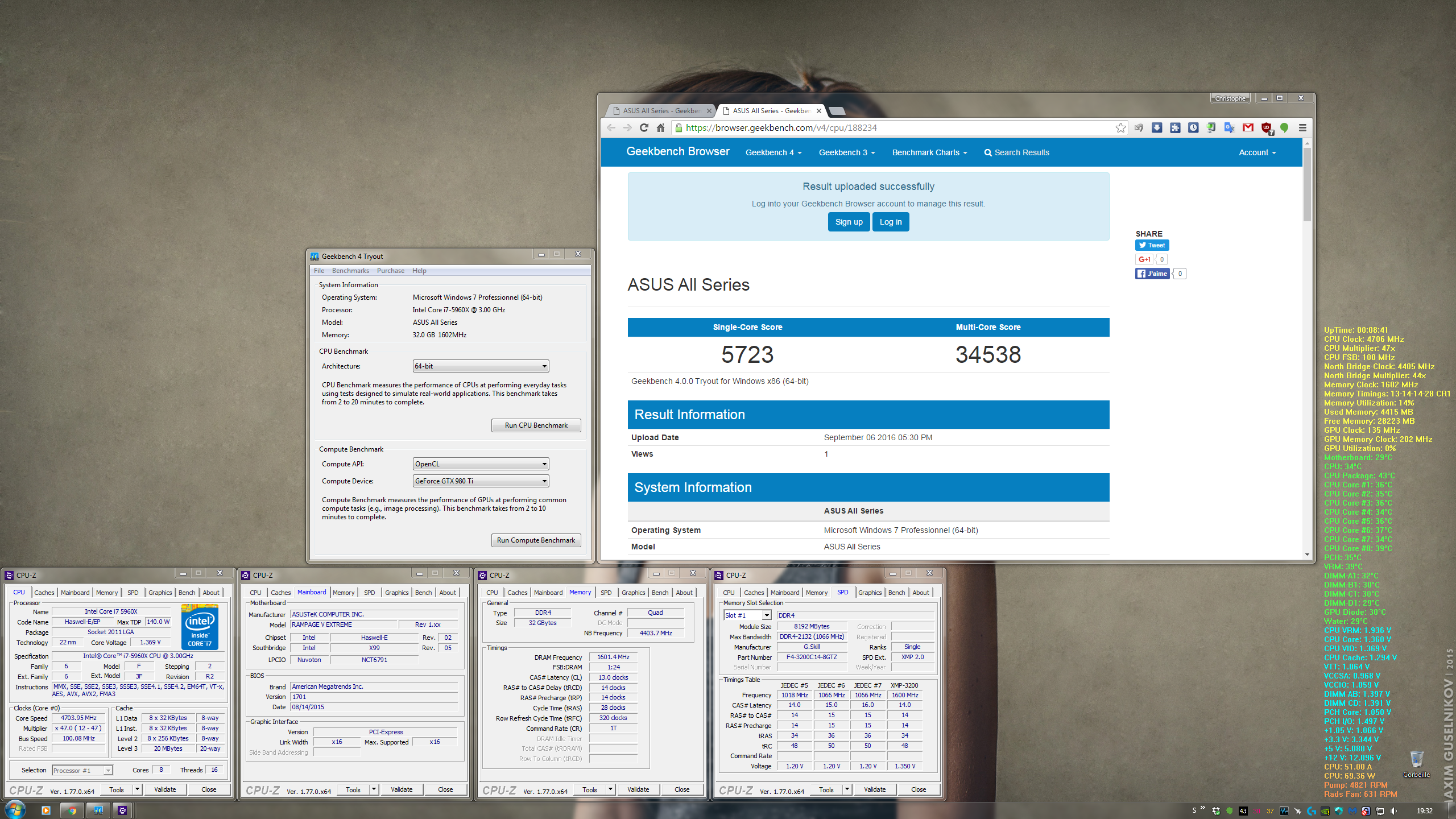Click the Google +1 share button
Viewport: 1456px width, 819px height.
pyautogui.click(x=1144, y=259)
